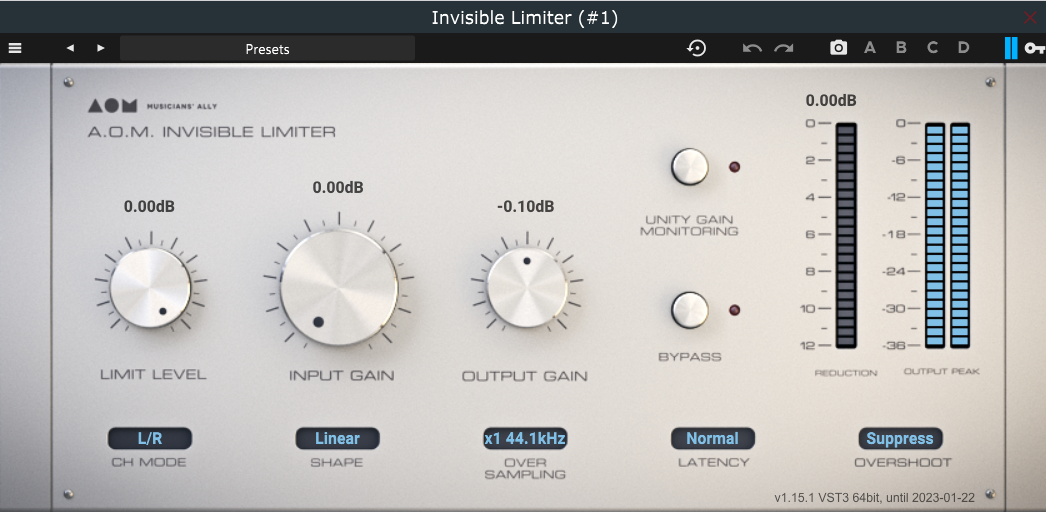
Task: Go to previous preset arrow
Action: click(x=70, y=48)
